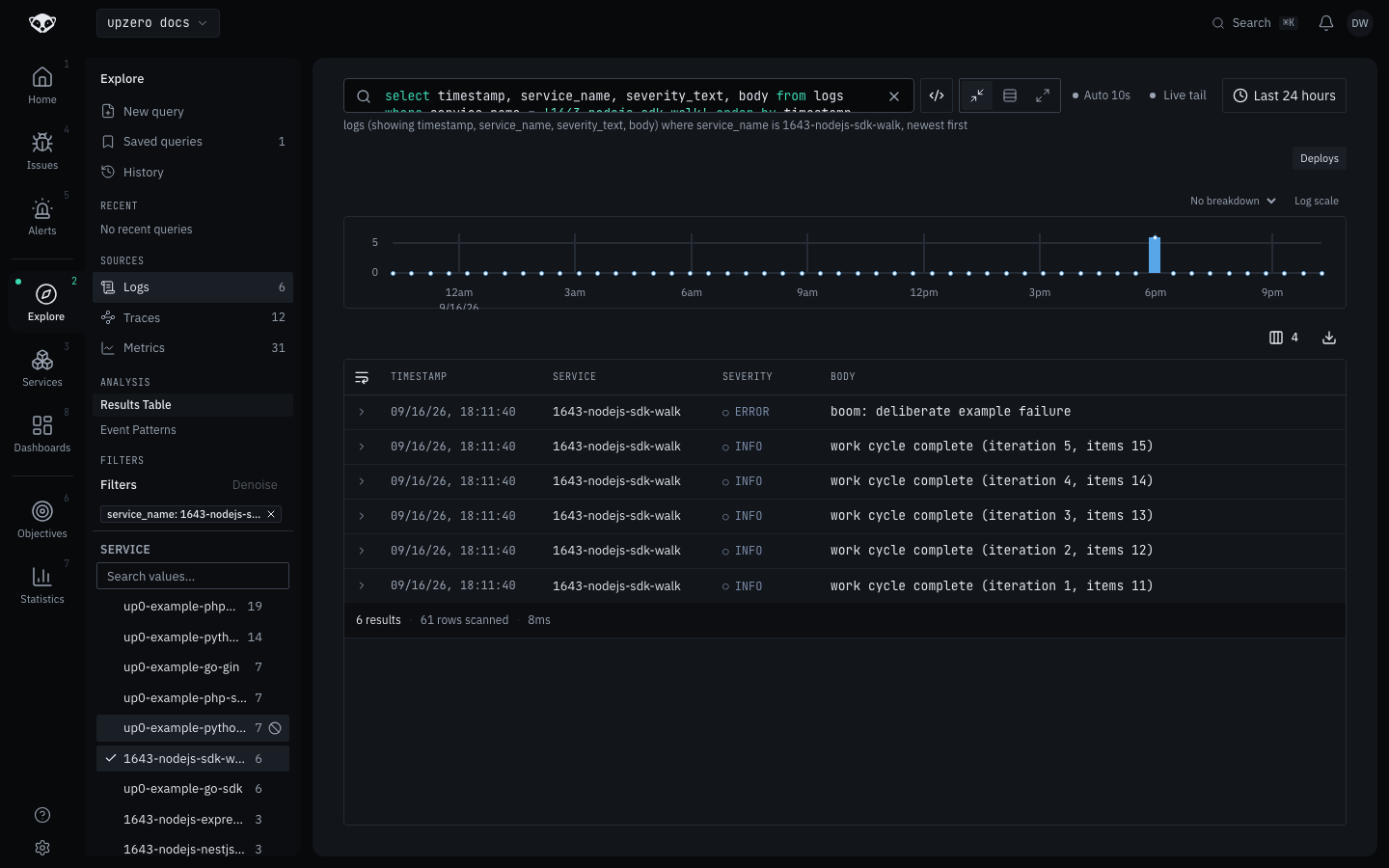
Task: Select the 1643-nodejs-expre... service filter
Action: point(193,820)
